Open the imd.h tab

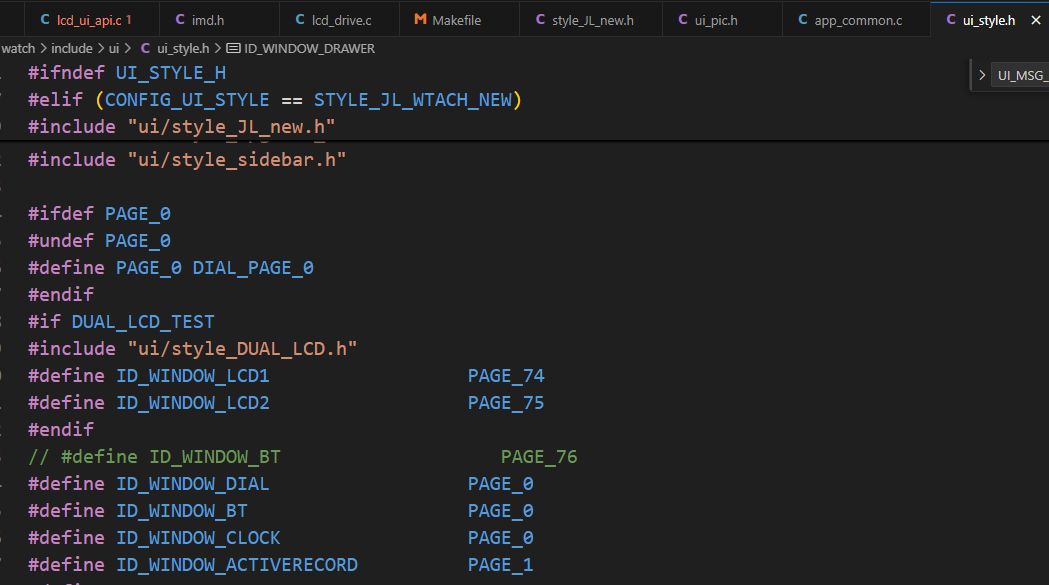pyautogui.click(x=219, y=20)
